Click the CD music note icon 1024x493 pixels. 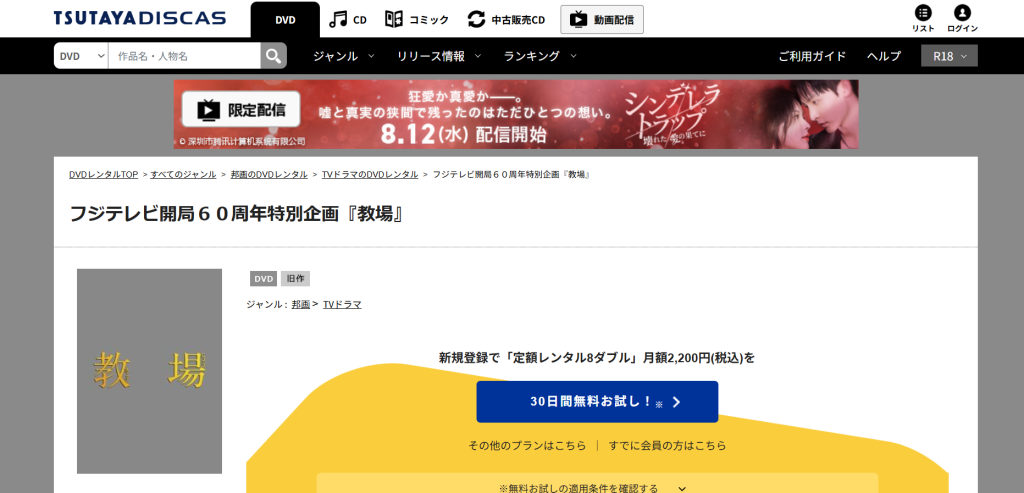click(x=338, y=20)
